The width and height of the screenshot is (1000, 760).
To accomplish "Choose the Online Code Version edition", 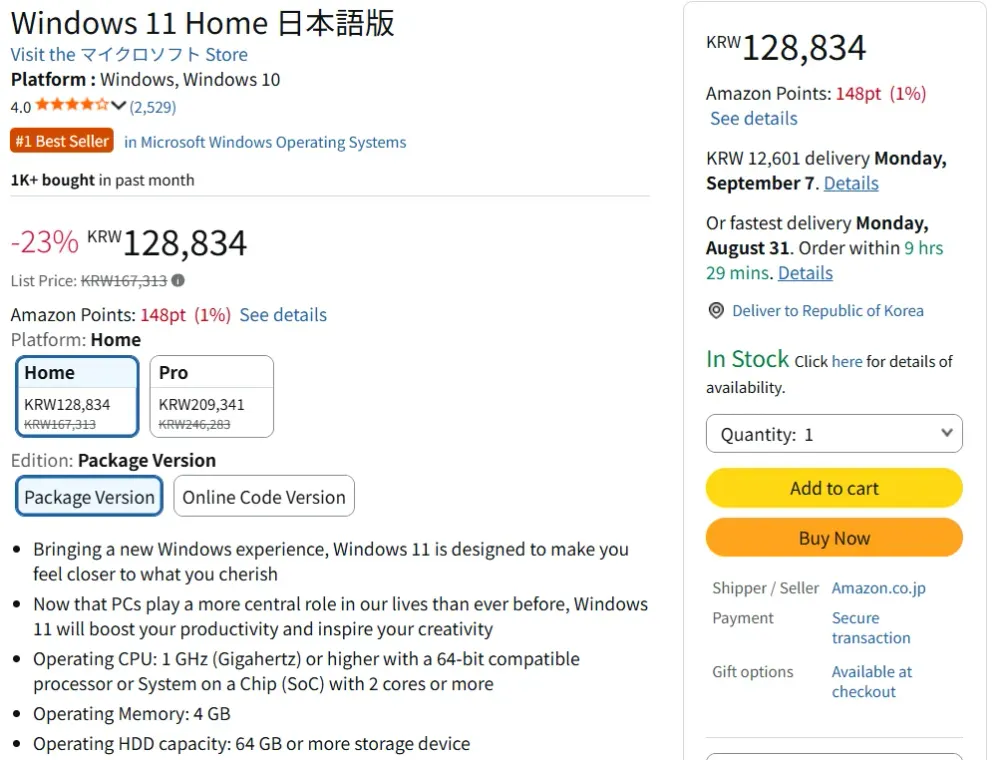I will click(264, 497).
